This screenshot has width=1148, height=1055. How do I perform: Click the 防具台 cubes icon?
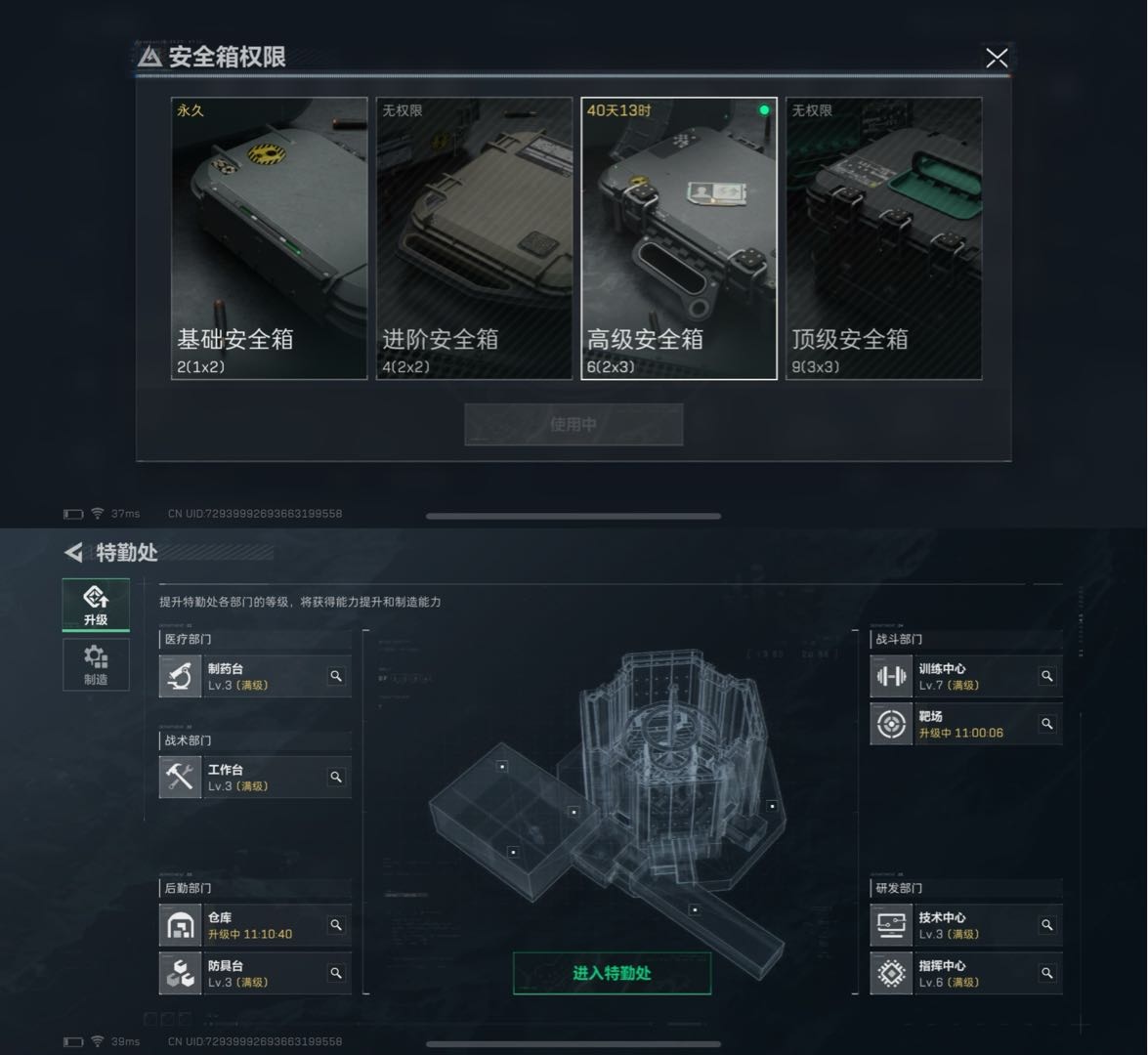[180, 973]
